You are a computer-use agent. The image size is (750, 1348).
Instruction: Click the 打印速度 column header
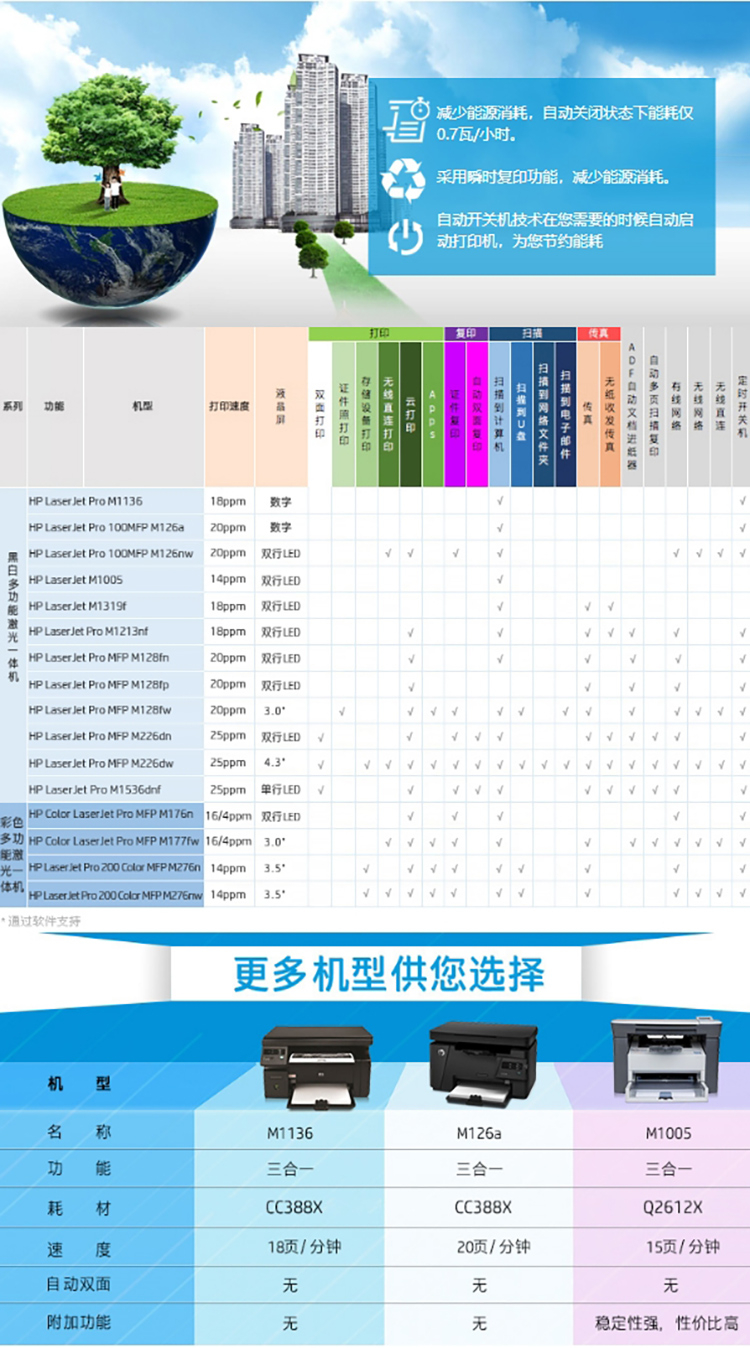[229, 407]
